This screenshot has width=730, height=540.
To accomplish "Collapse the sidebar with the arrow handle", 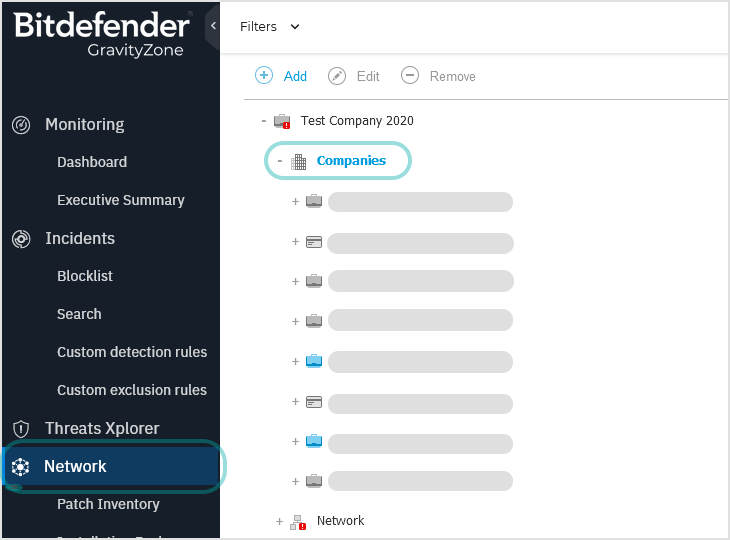I will [213, 26].
